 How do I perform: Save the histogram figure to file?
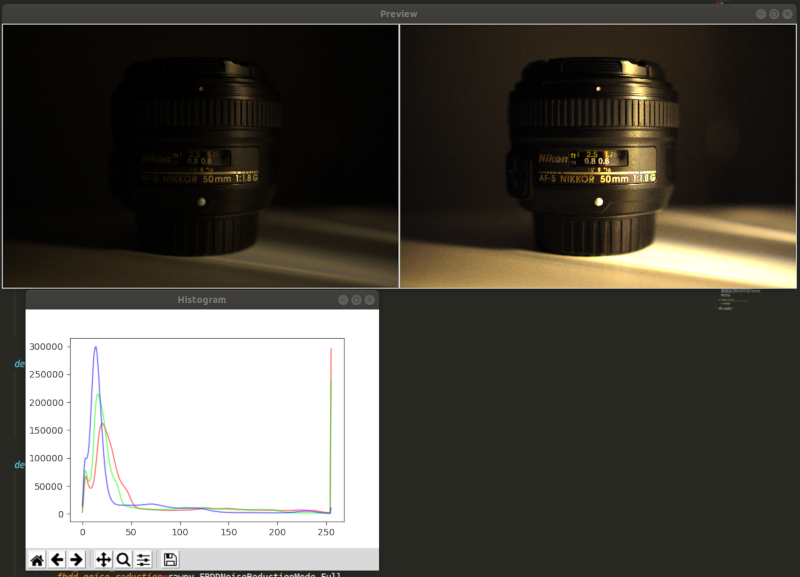coord(170,560)
